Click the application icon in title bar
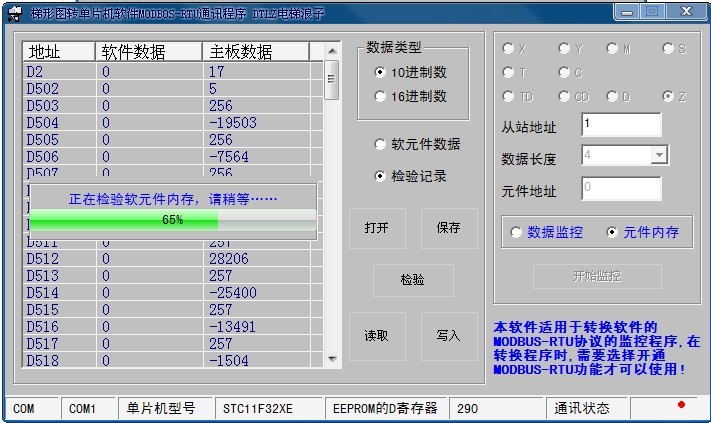This screenshot has height=423, width=711. click(14, 12)
